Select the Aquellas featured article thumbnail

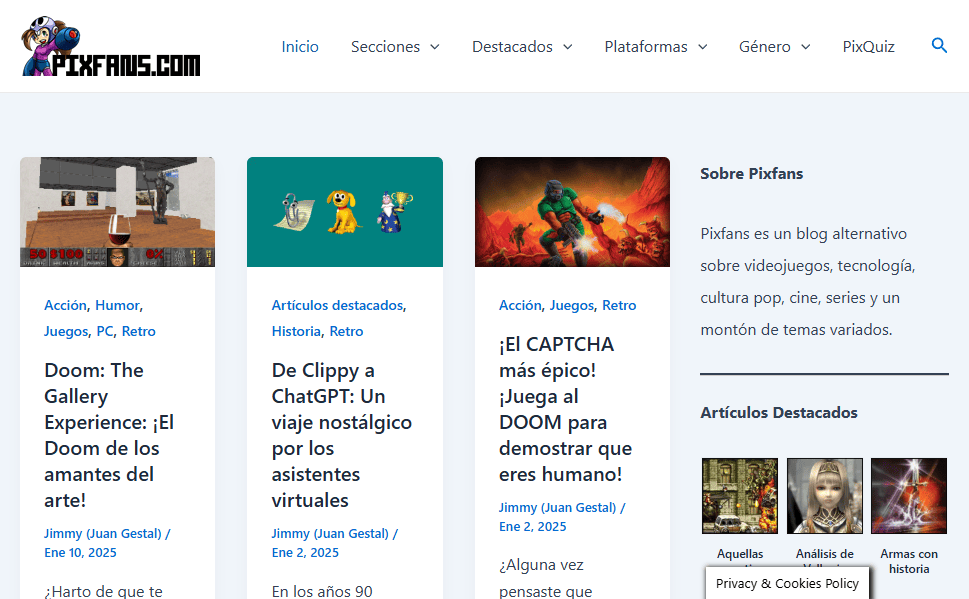(740, 496)
